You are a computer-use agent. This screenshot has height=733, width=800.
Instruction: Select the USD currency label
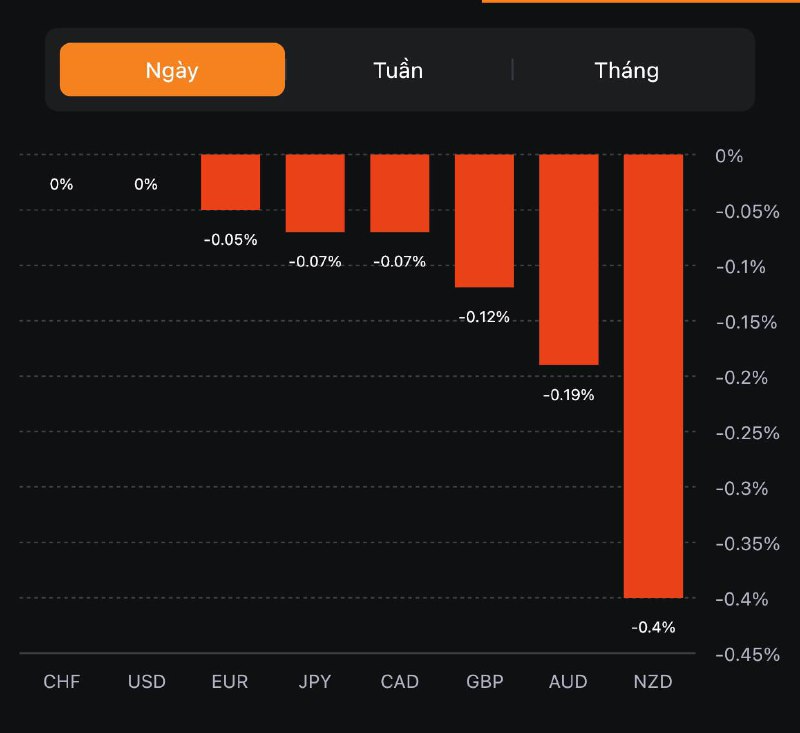coord(146,682)
